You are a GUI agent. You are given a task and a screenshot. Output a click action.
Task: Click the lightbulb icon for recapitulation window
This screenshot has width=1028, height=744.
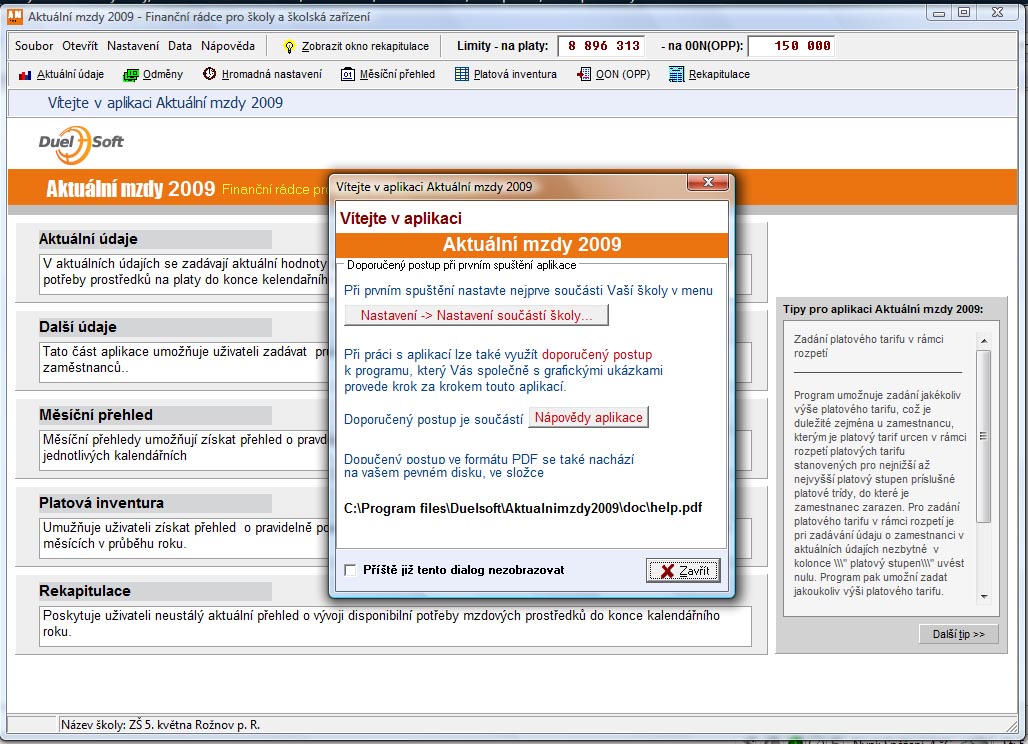click(x=288, y=47)
